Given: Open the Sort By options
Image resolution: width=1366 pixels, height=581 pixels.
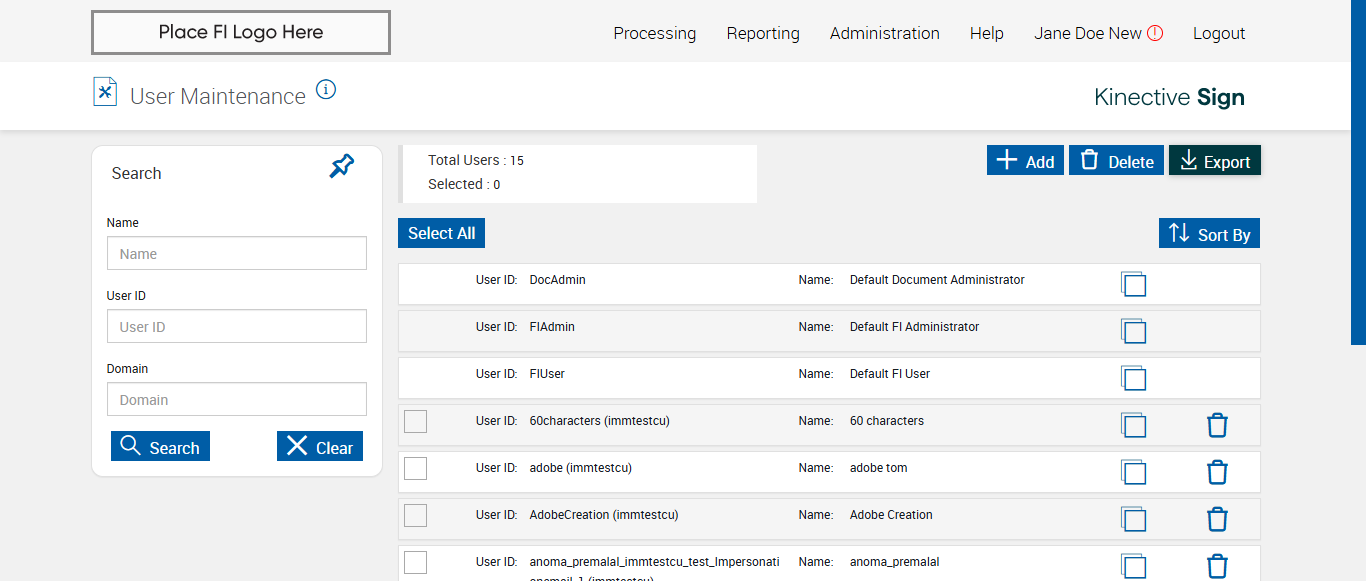Looking at the screenshot, I should pos(1209,234).
